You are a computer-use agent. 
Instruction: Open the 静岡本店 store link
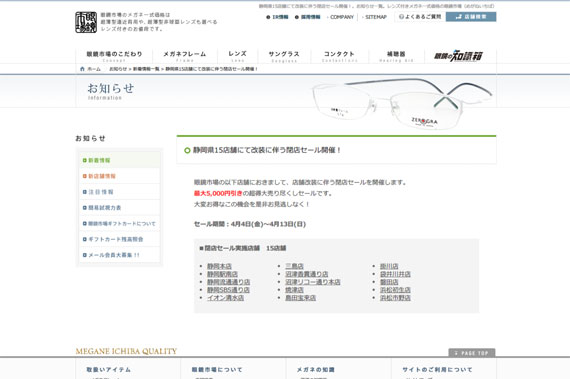coord(219,266)
